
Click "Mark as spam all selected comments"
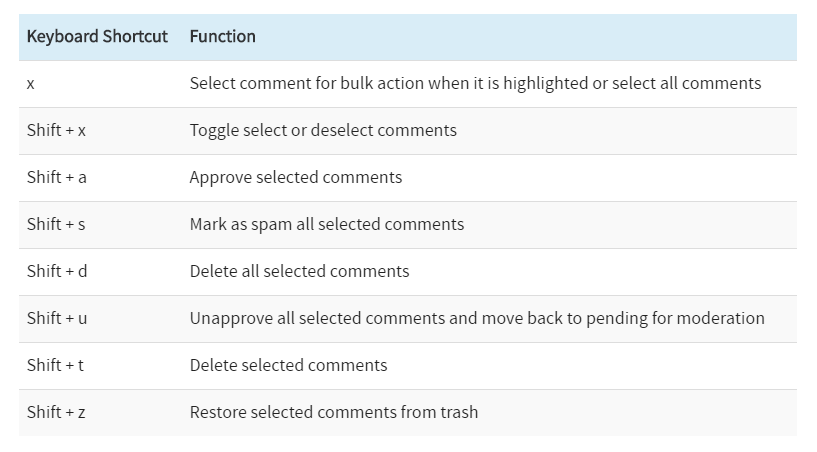327,225
